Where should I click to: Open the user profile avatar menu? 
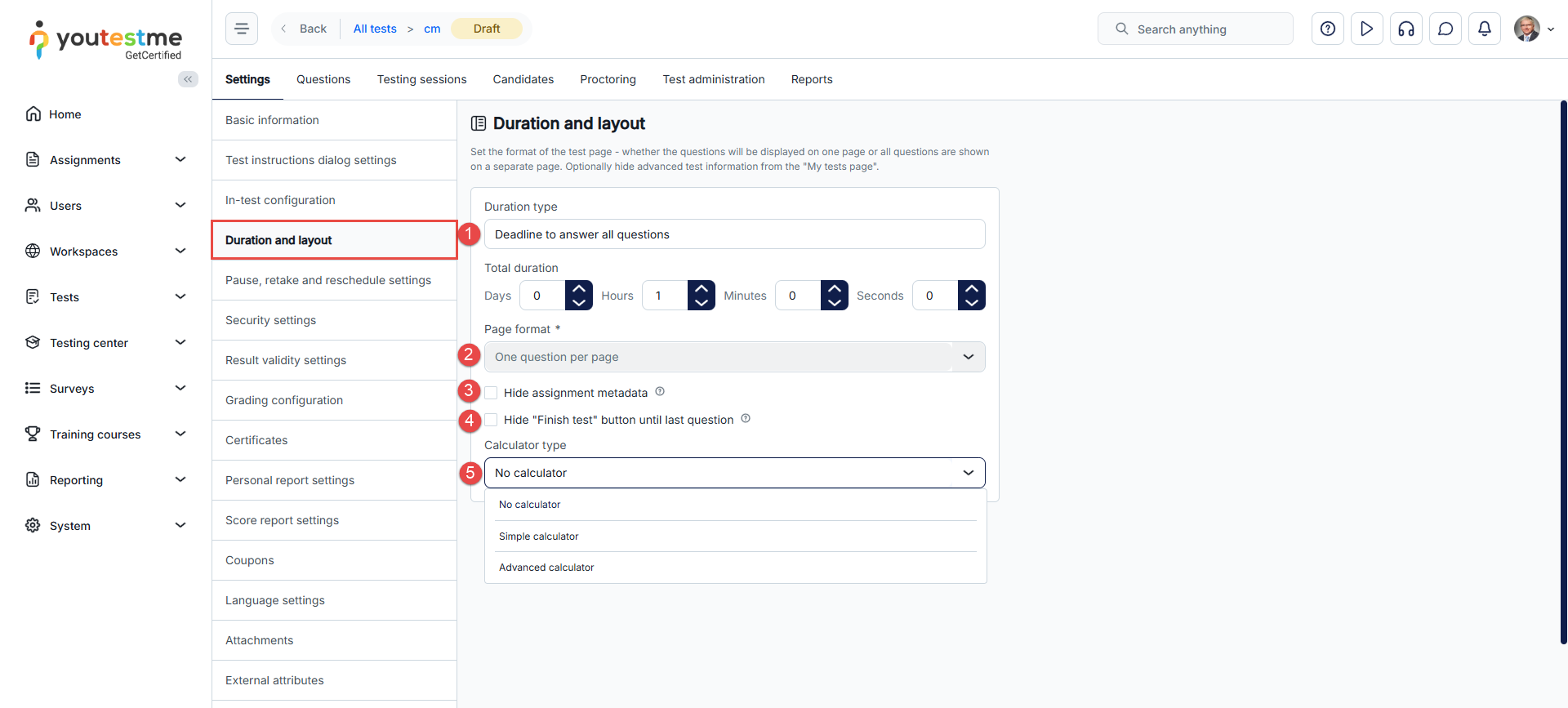pyautogui.click(x=1534, y=29)
